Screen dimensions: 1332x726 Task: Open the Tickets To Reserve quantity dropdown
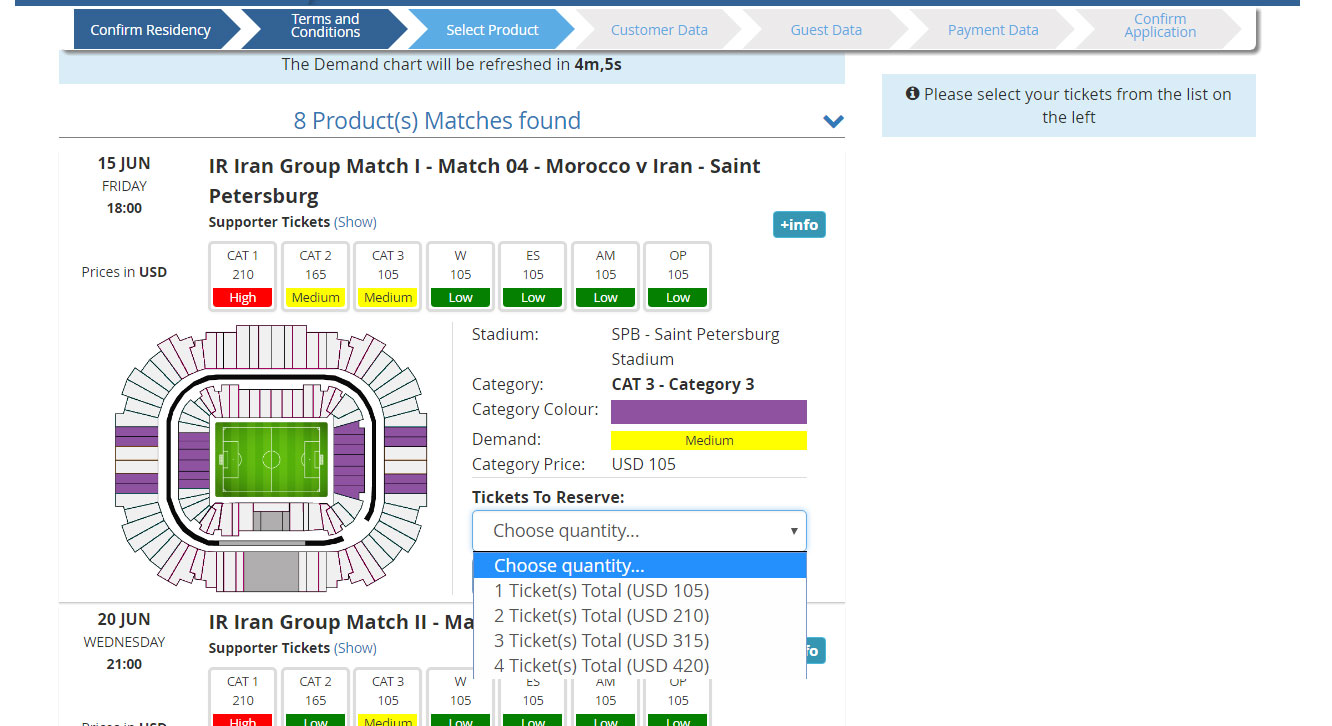click(639, 531)
